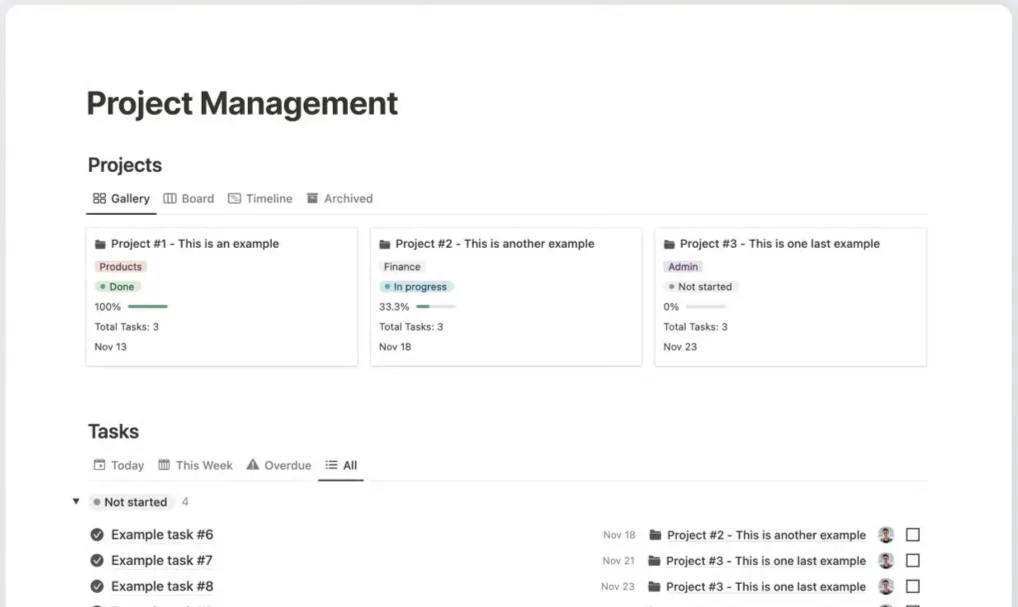
Task: Click the assignee avatar on Example task #6 row
Action: pyautogui.click(x=885, y=535)
